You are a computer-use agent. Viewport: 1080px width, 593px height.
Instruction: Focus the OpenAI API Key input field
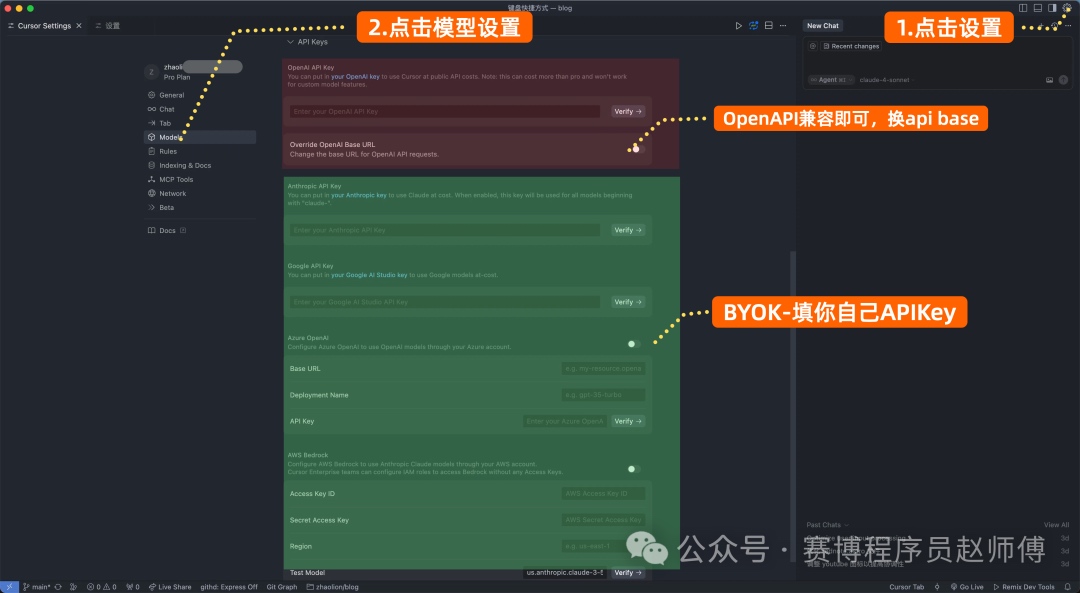coord(444,112)
